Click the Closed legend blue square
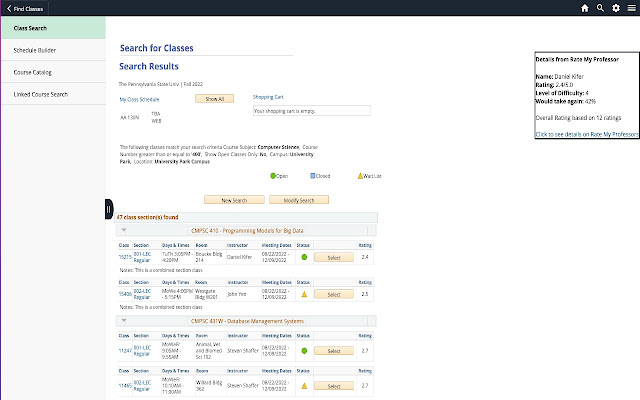 tap(313, 176)
